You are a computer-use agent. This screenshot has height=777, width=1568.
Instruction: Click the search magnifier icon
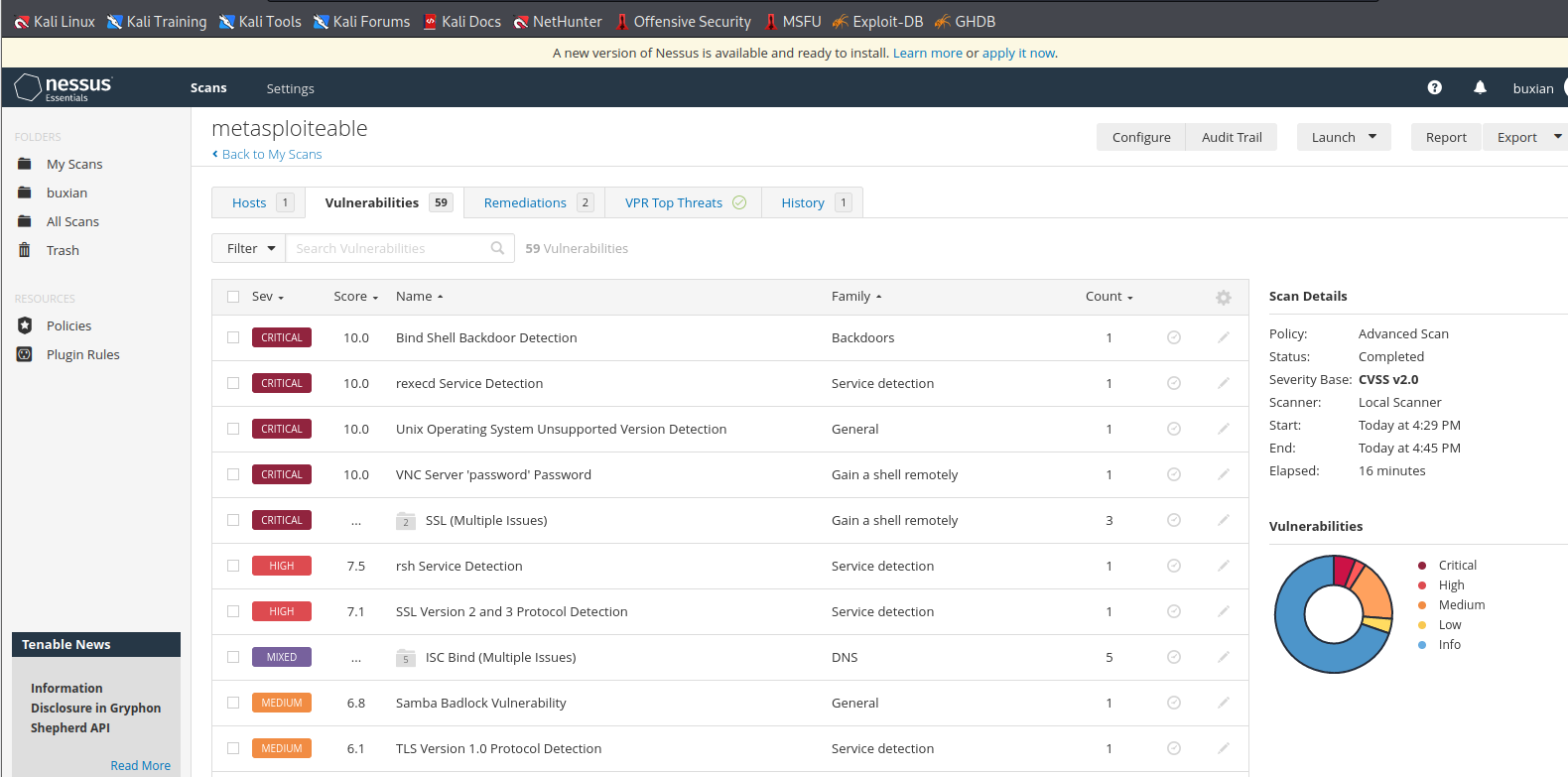[497, 248]
